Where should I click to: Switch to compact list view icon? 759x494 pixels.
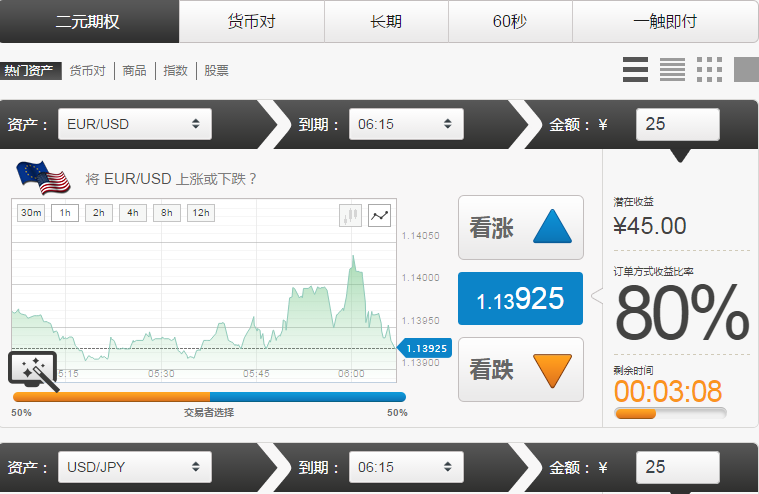(x=672, y=69)
